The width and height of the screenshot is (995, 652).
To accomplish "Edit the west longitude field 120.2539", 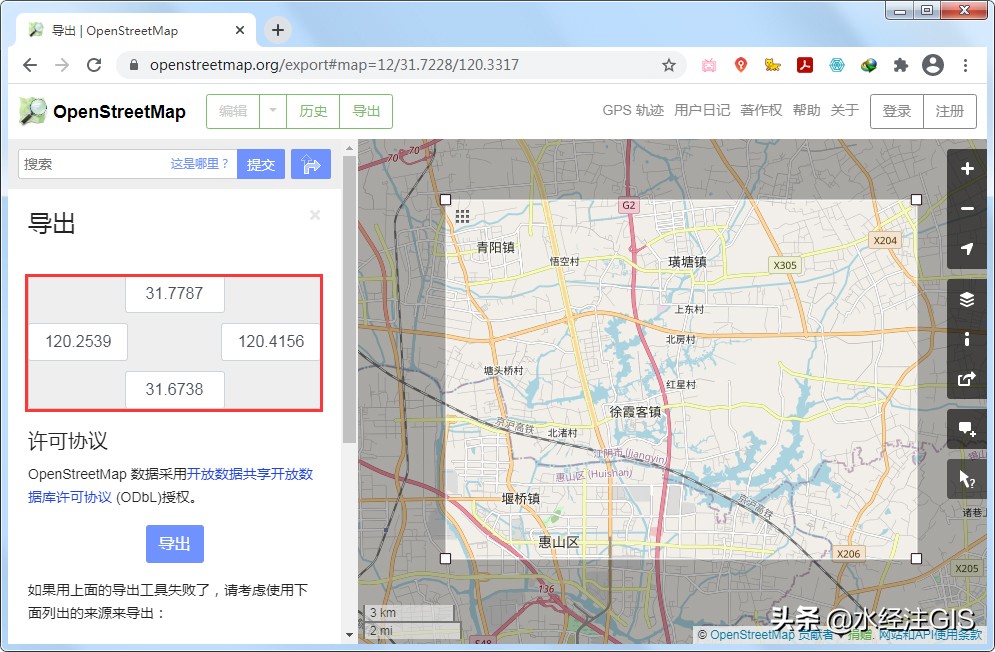I will [x=78, y=342].
